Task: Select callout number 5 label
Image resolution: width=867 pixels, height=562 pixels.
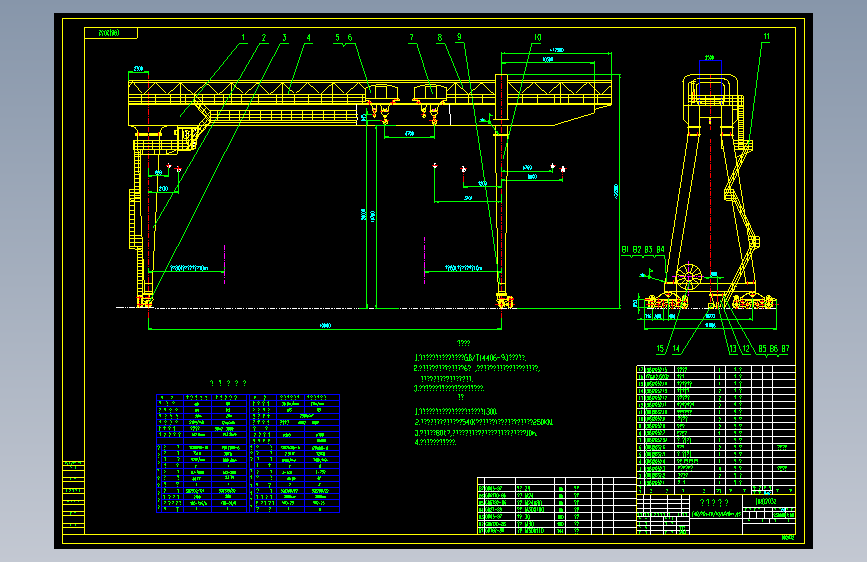Action: (x=337, y=38)
